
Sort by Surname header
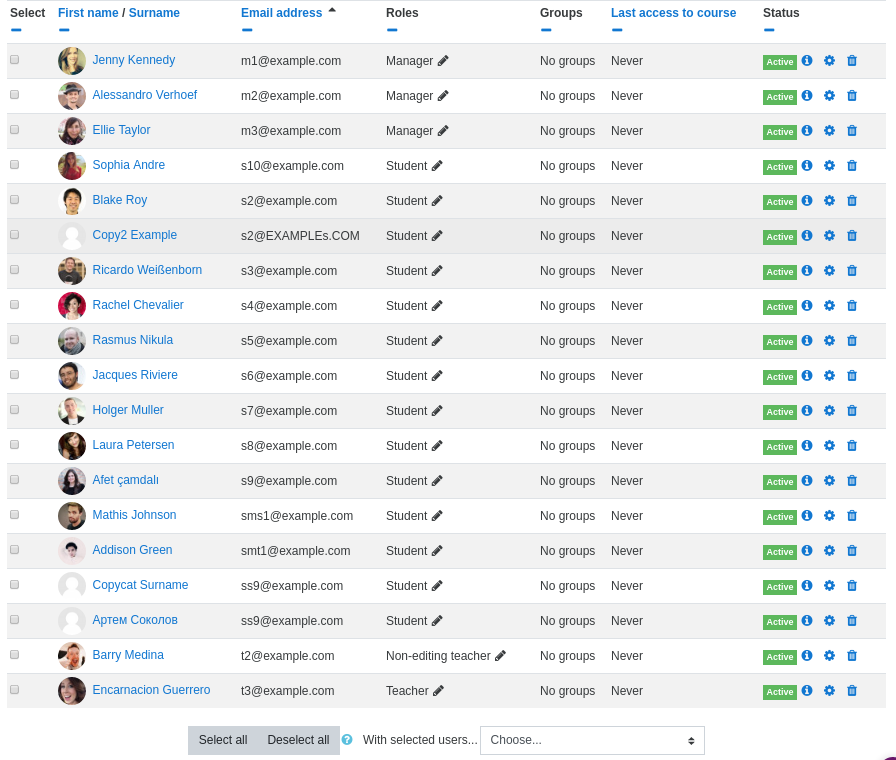coord(154,13)
